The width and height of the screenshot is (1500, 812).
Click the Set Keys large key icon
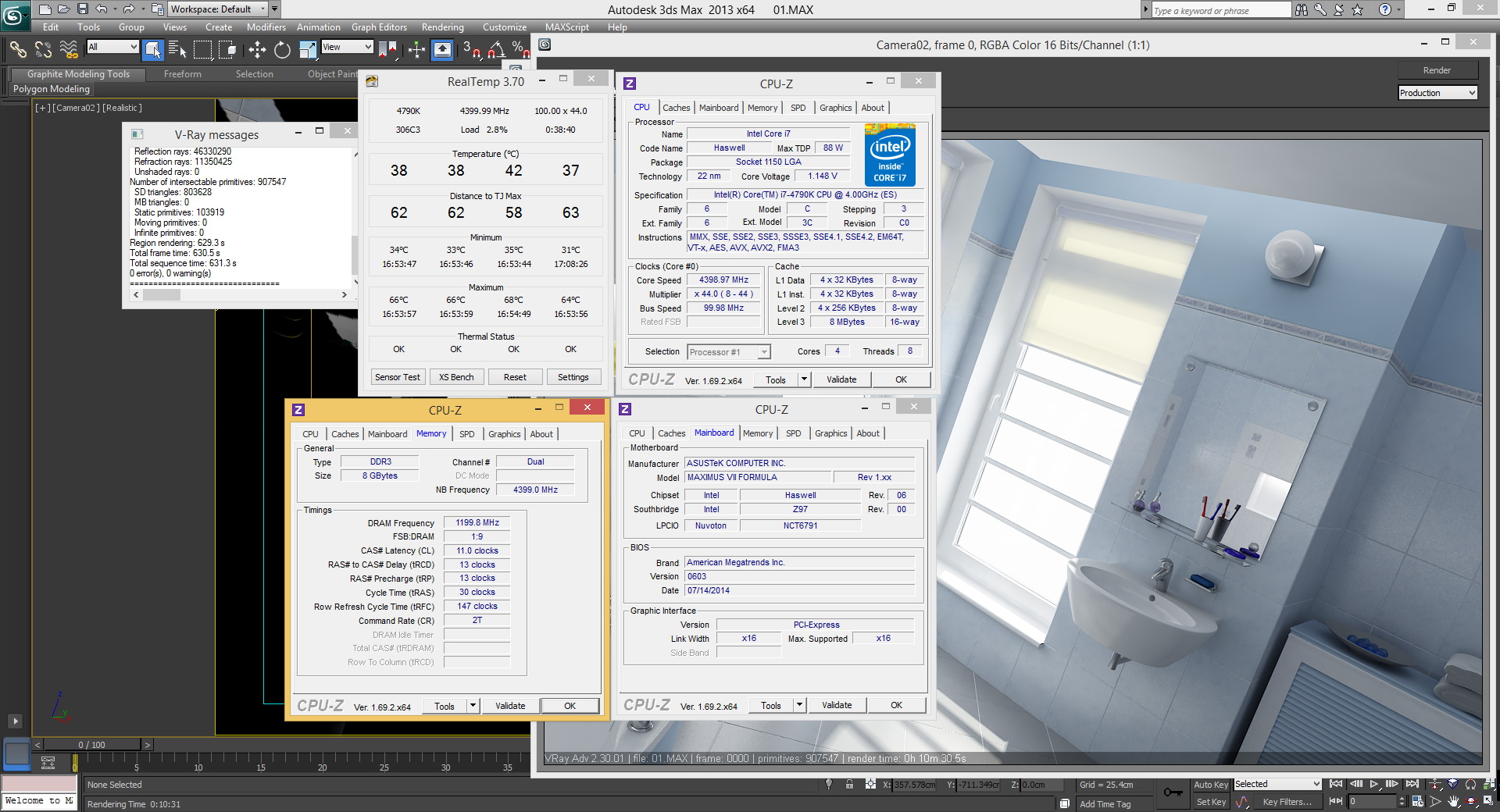click(1173, 792)
